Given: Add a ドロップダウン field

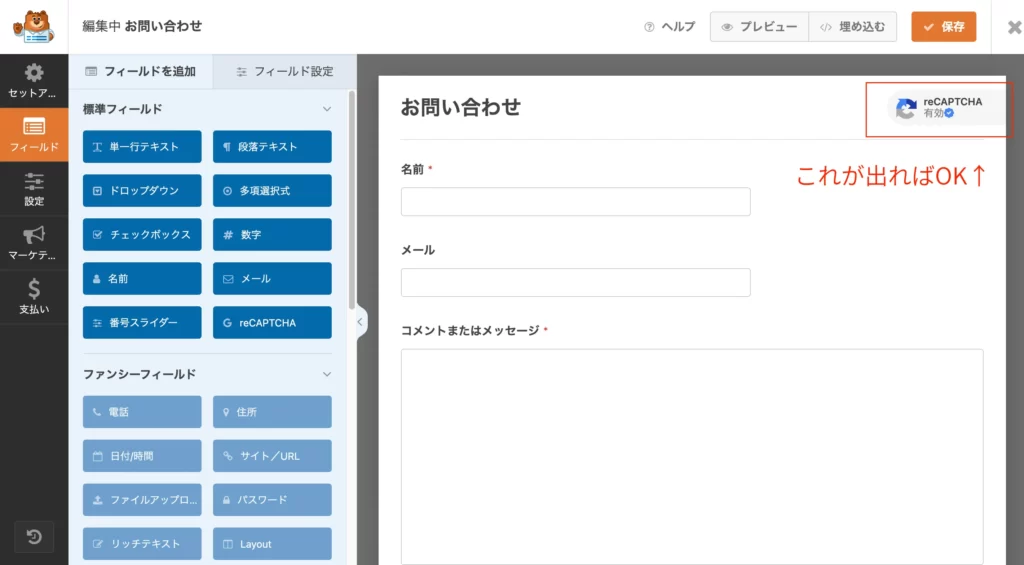Looking at the screenshot, I should tap(142, 191).
